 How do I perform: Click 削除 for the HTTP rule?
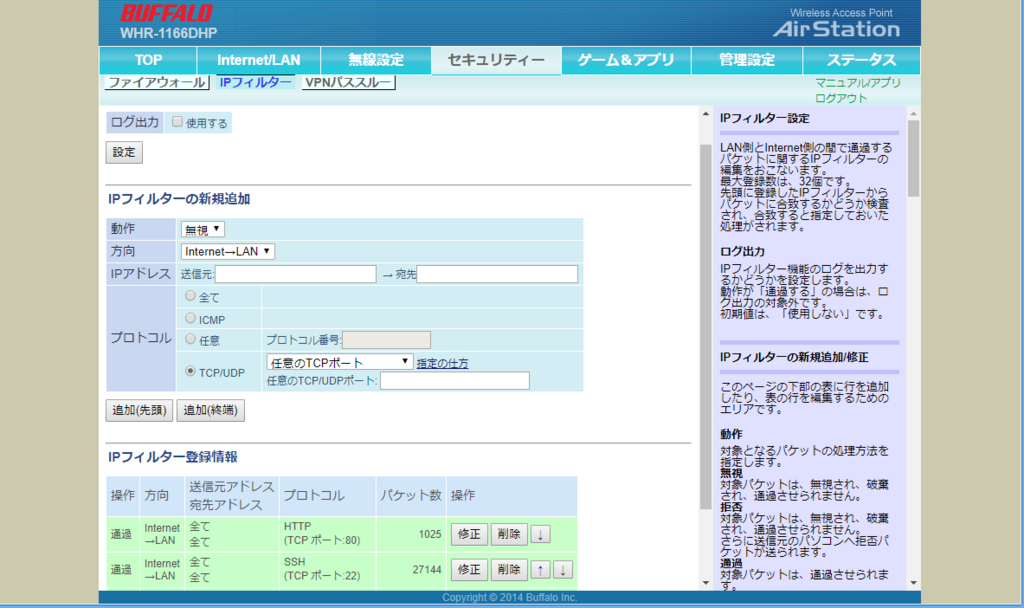click(x=509, y=534)
